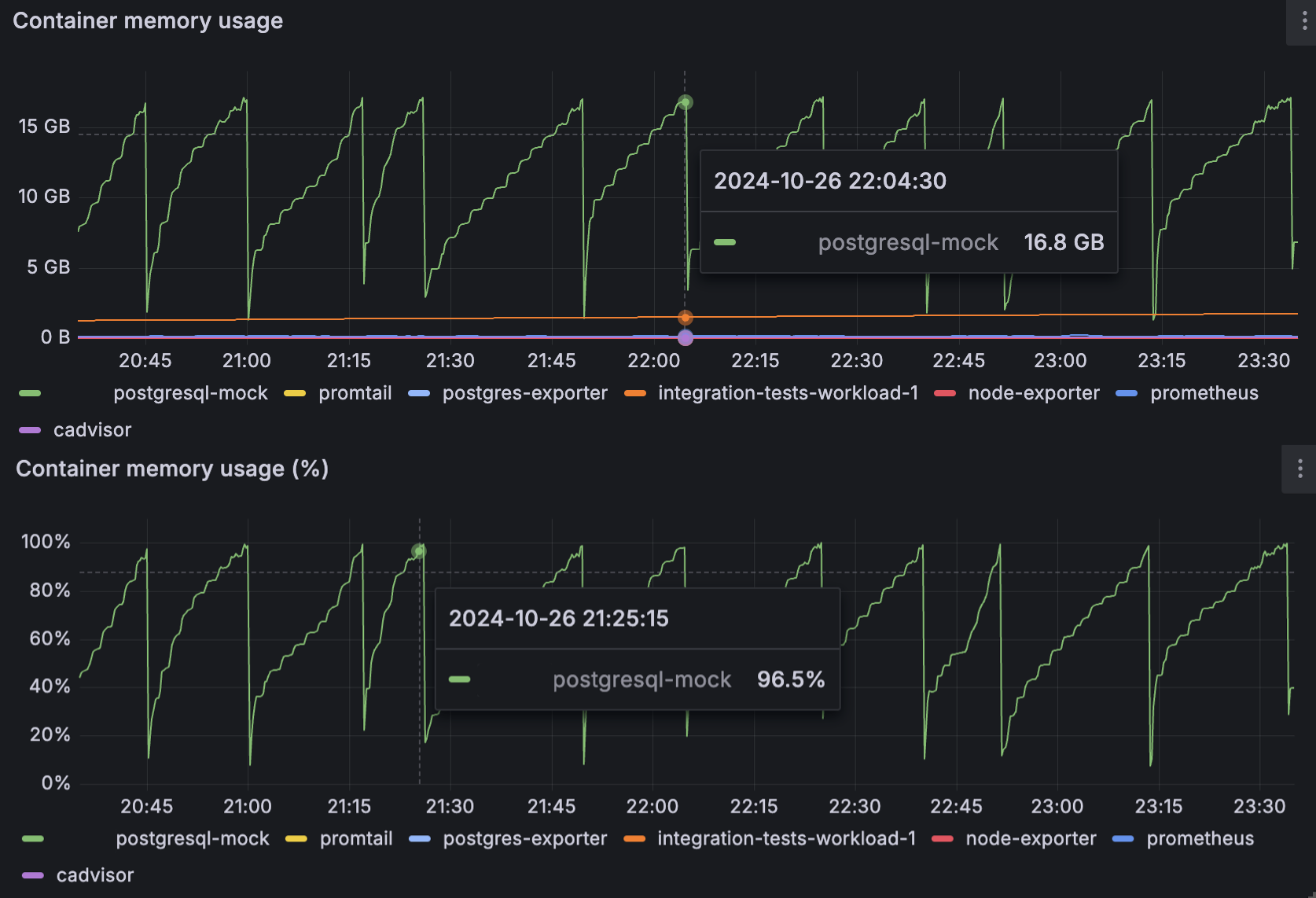Screen dimensions: 1316x898
Task: Click the Container memory usage (%) title
Action: pyautogui.click(x=172, y=469)
